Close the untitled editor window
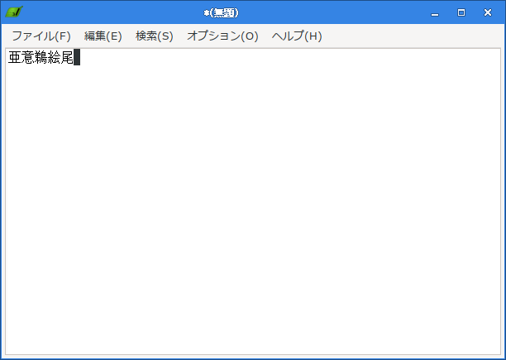Screen dimensions: 506x360 (x=488, y=13)
